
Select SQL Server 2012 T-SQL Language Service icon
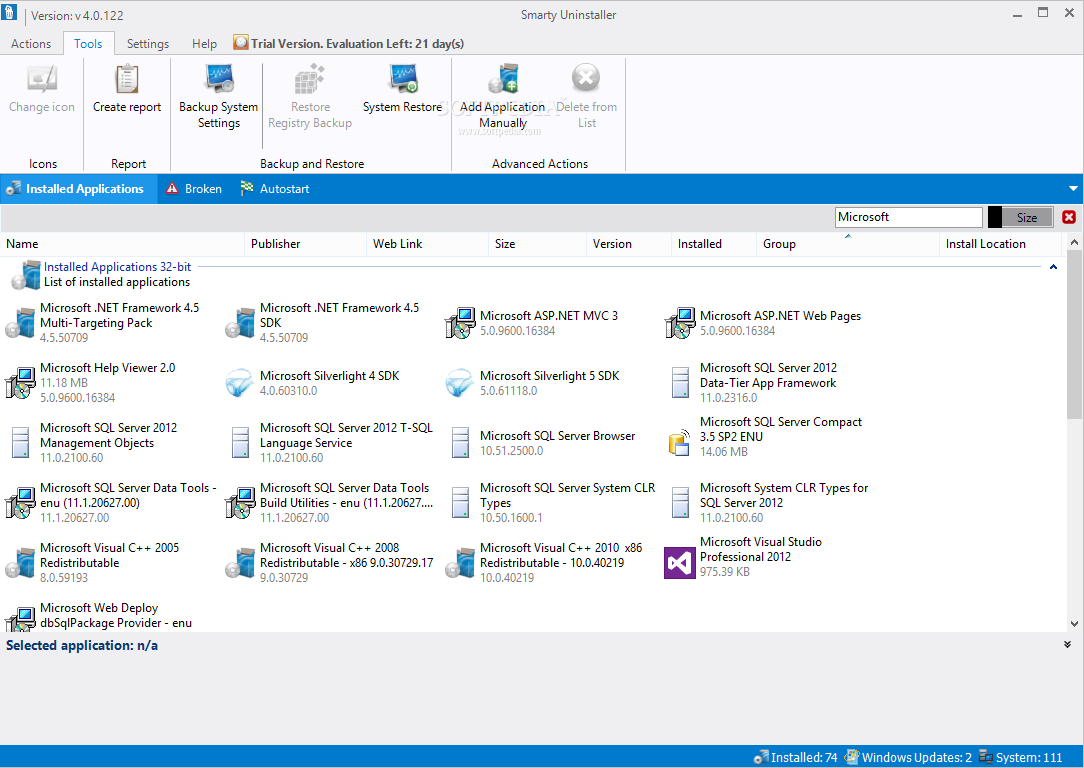point(241,443)
